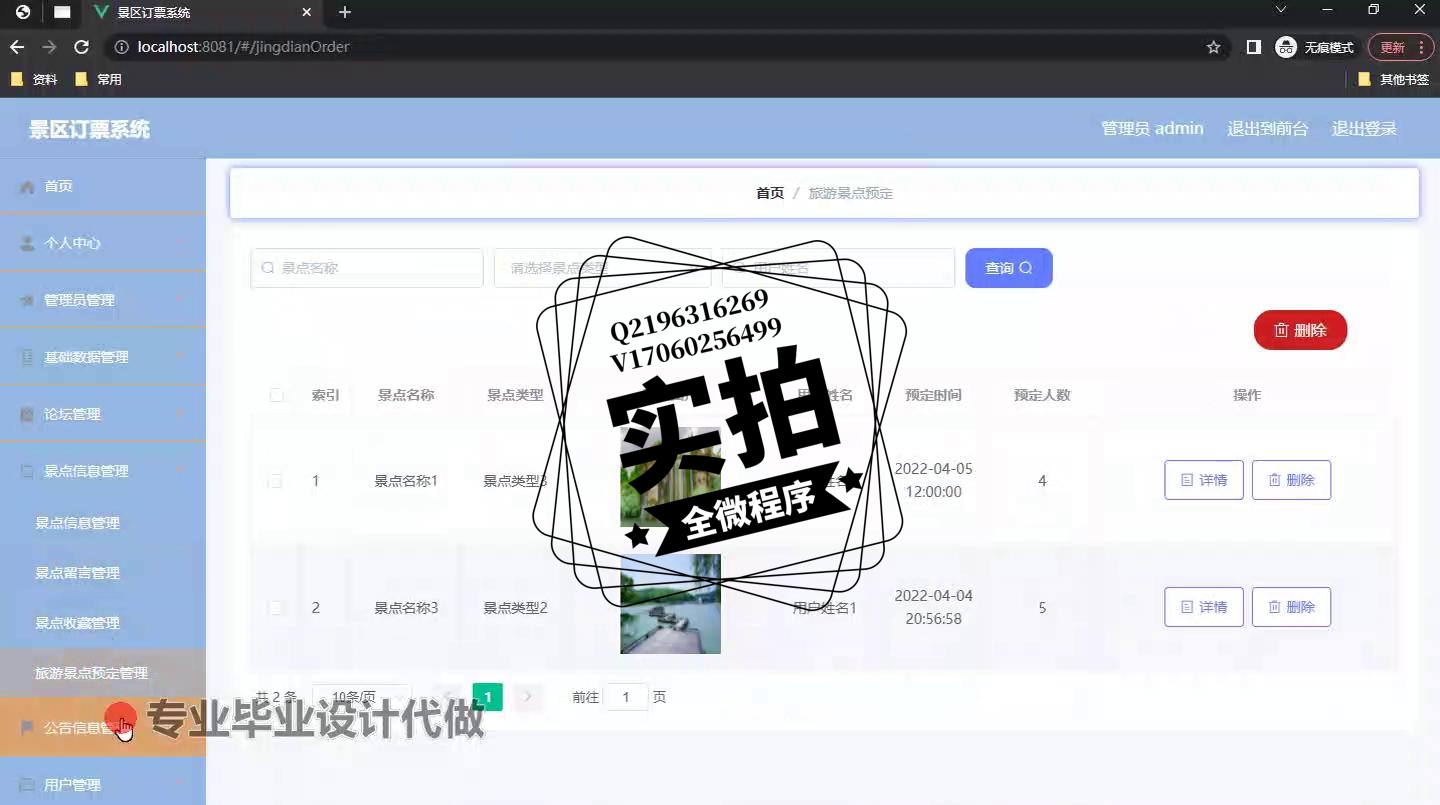Click the site info icon in address bar
1440x805 pixels.
(x=121, y=47)
